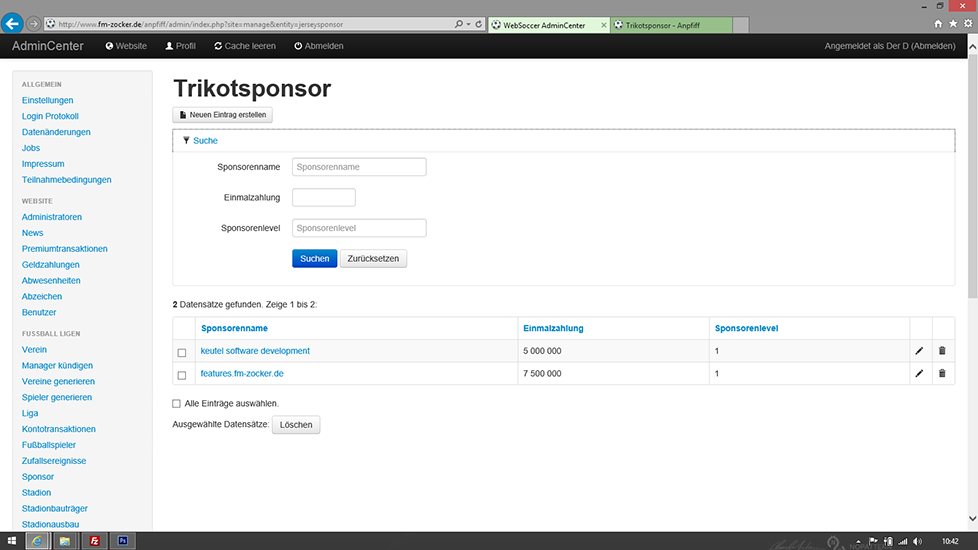This screenshot has width=978, height=550.
Task: Click the Neuen Eintrag erstellen button
Action: pyautogui.click(x=223, y=115)
